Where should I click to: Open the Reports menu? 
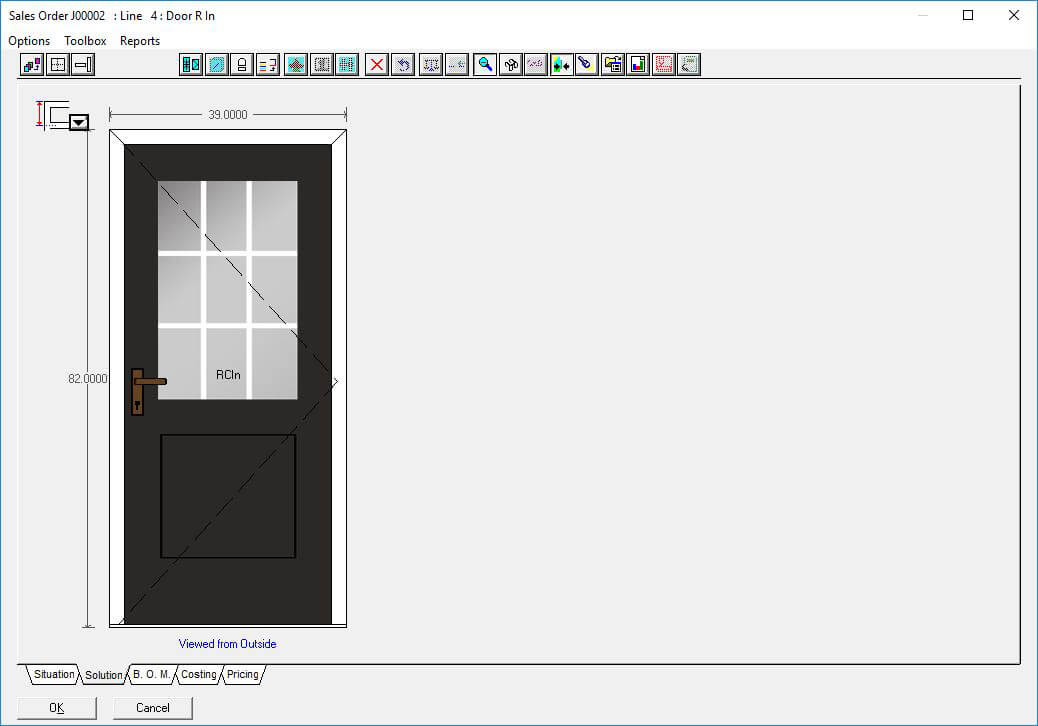tap(140, 41)
